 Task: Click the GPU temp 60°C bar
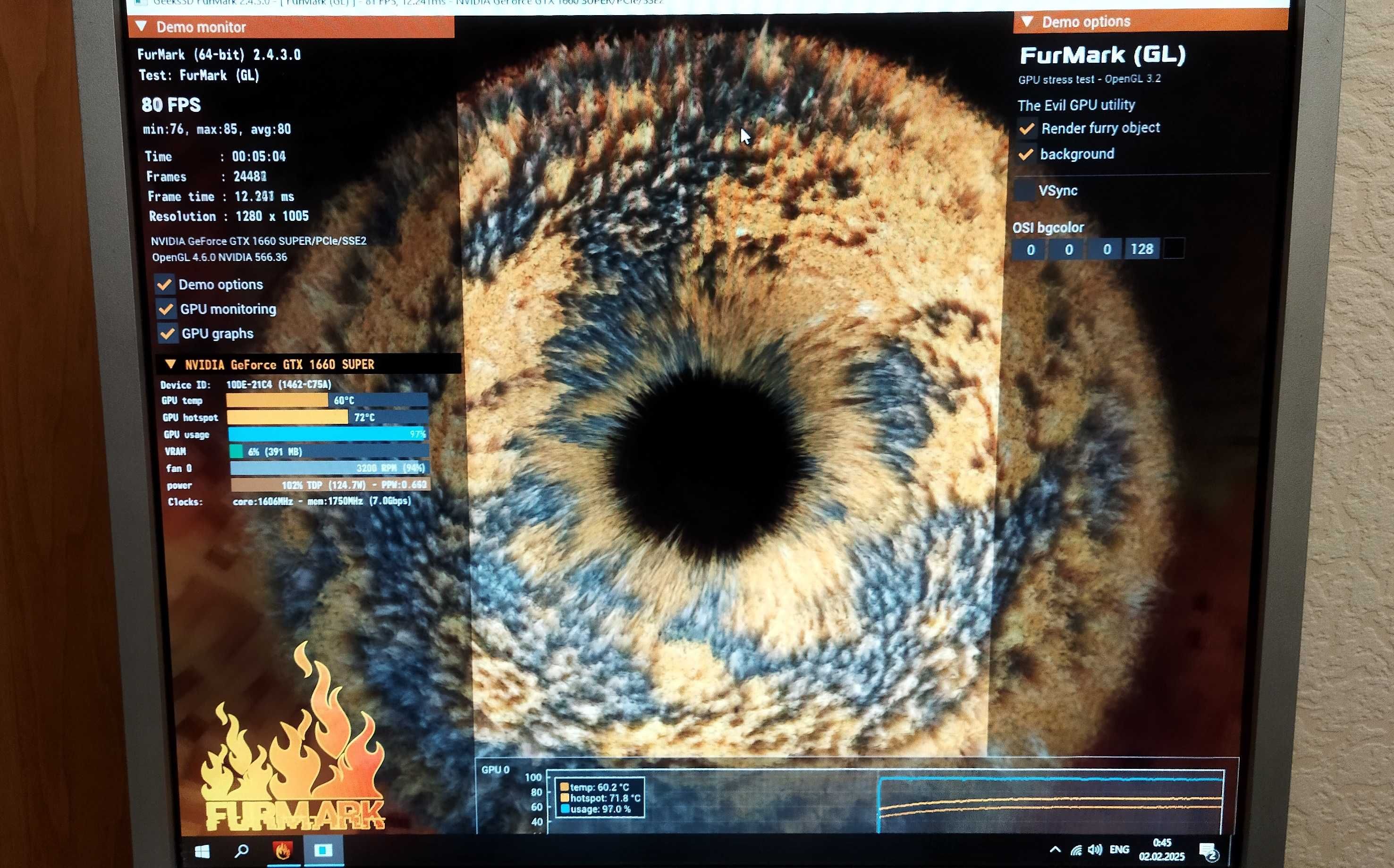327,400
